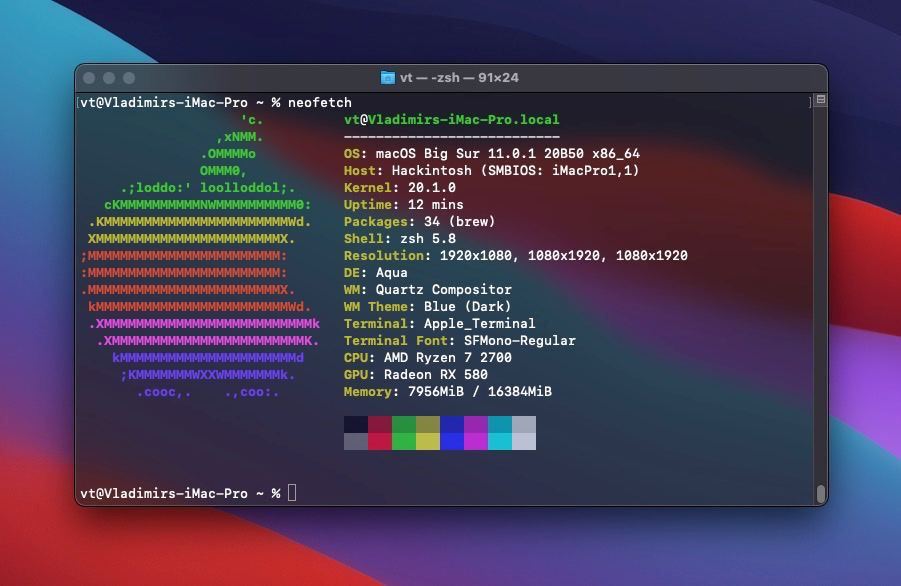Viewport: 901px width, 586px height.
Task: Click the dark green color block
Action: click(x=404, y=425)
